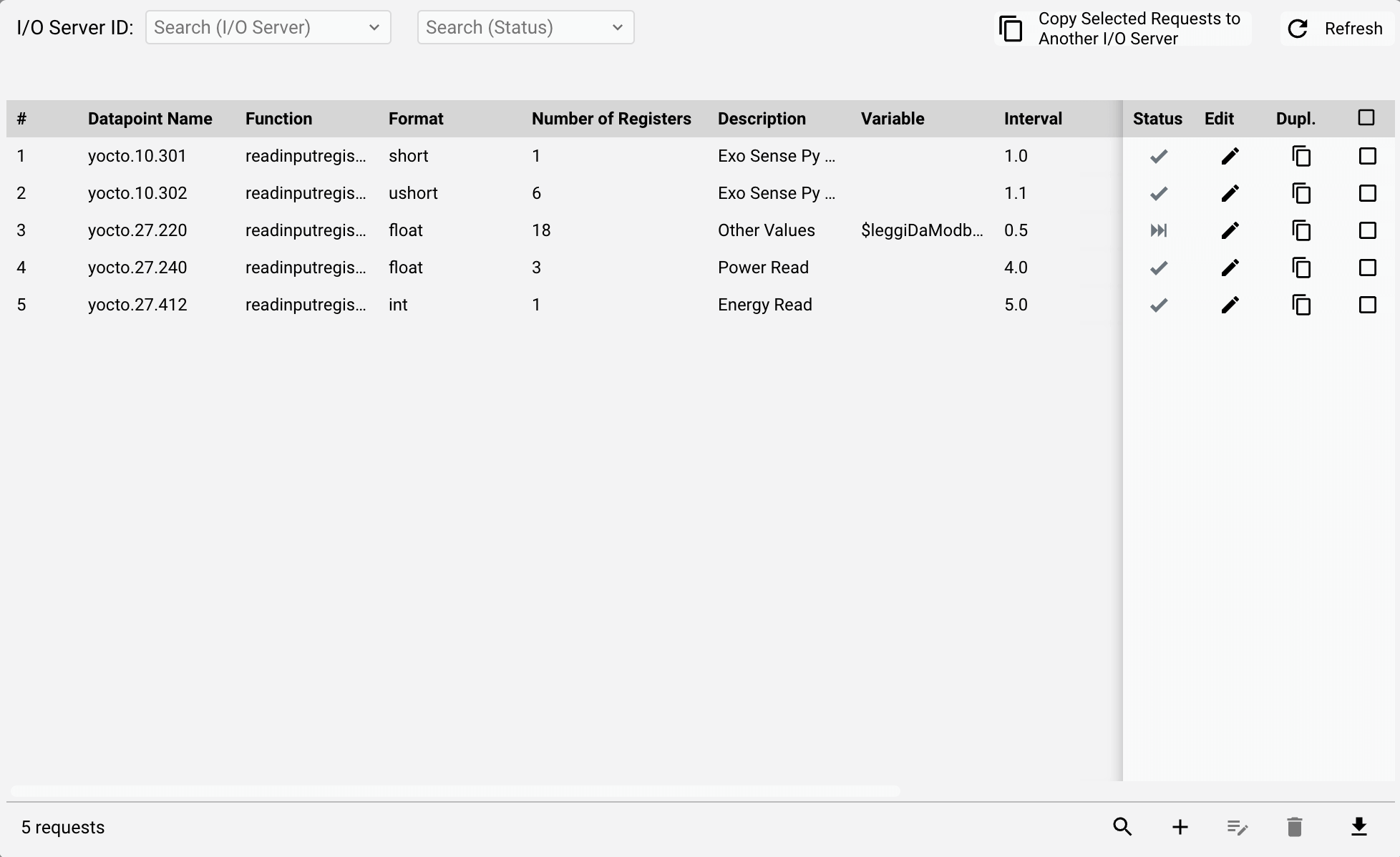The image size is (1400, 857).
Task: Duplicate the yocto.10.301 request
Action: click(1301, 156)
